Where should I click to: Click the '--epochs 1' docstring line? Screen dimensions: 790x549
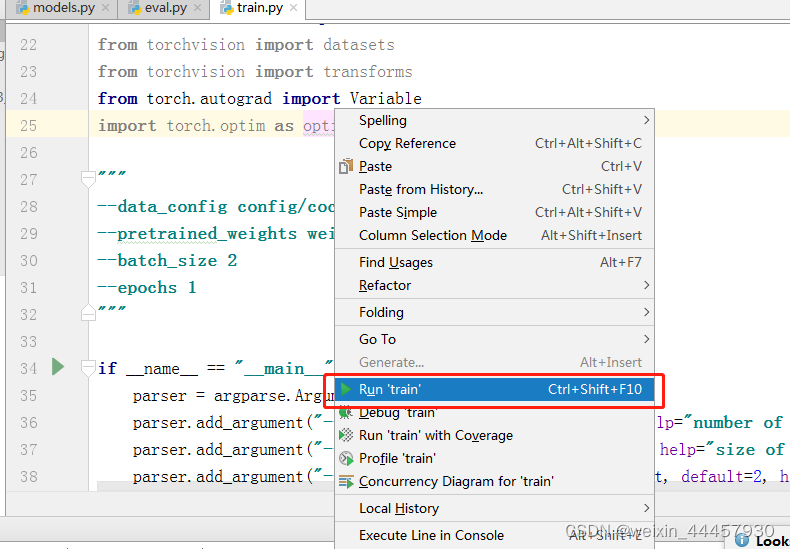tap(147, 288)
